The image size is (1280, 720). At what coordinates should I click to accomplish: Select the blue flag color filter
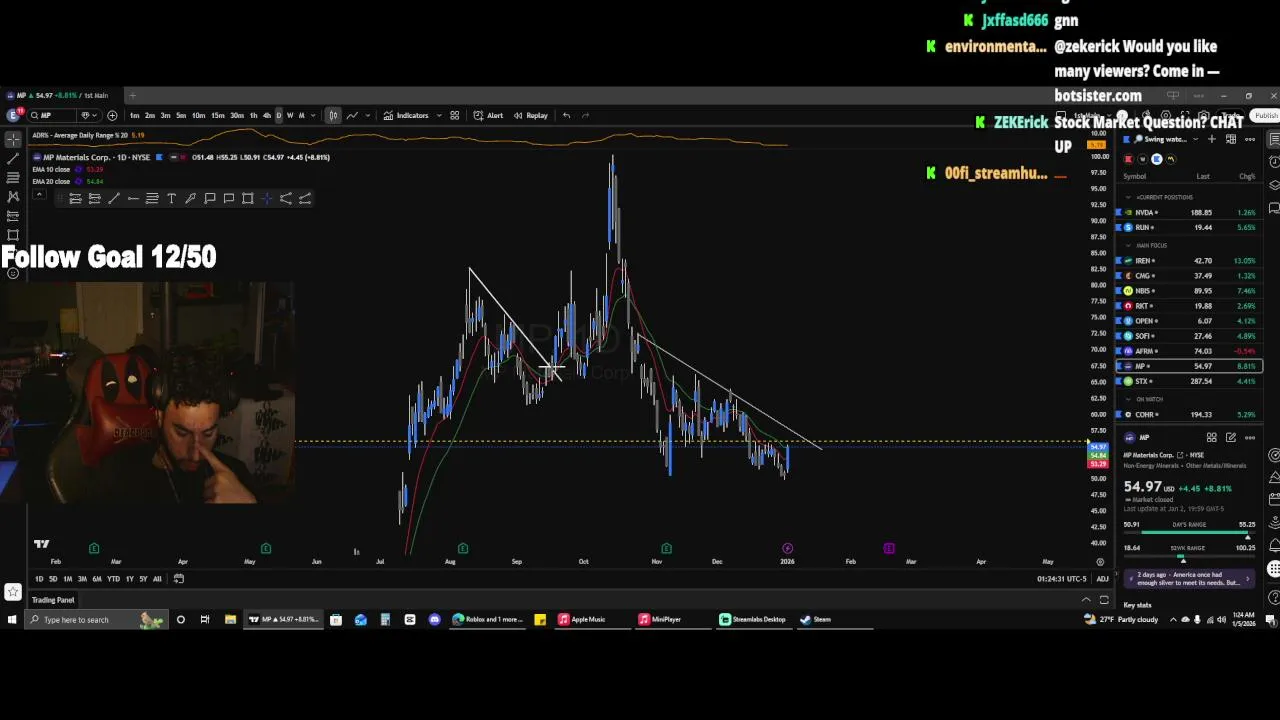click(x=1157, y=159)
